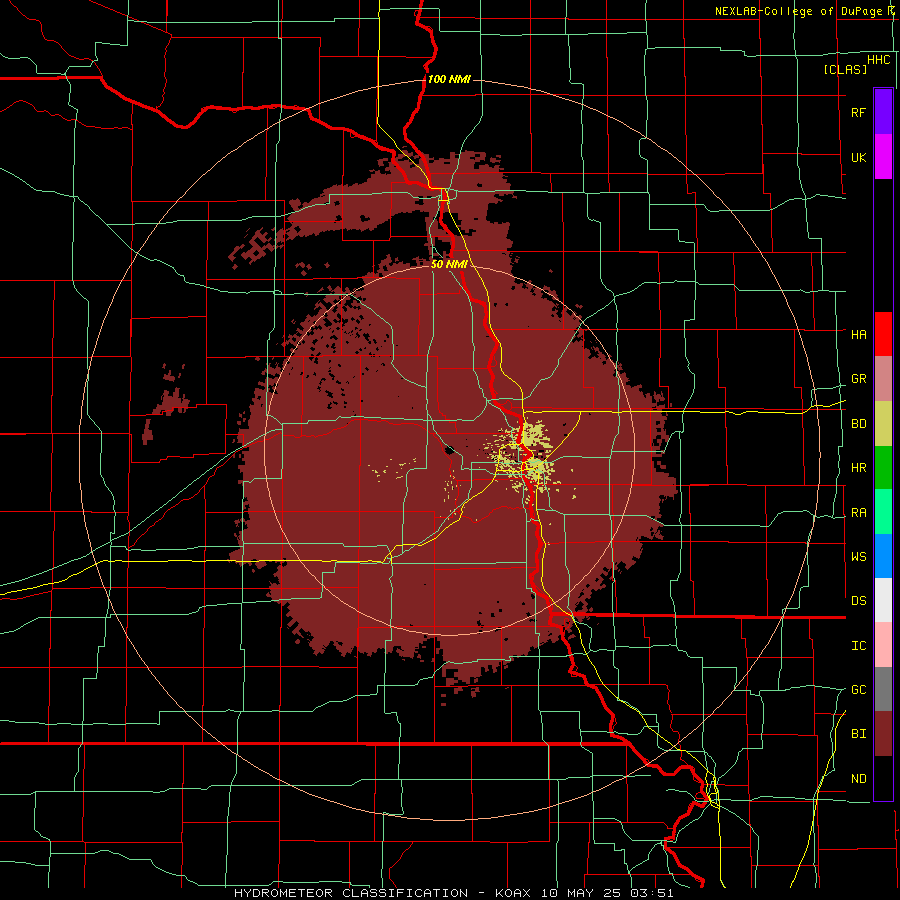Pick the RA light green legend swatch
This screenshot has width=900, height=900.
pyautogui.click(x=883, y=512)
